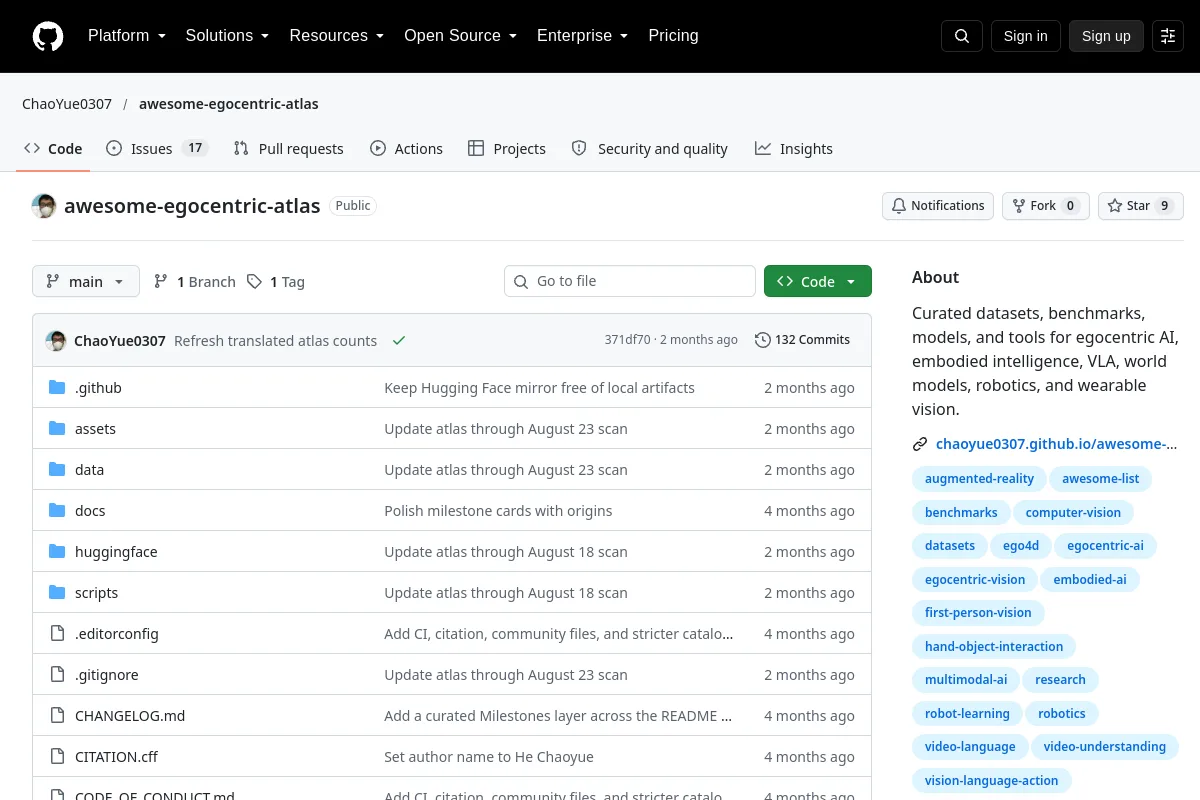This screenshot has width=1200, height=800.
Task: Open the awesome-egocentric-atlas breadcrumb link
Action: click(229, 104)
